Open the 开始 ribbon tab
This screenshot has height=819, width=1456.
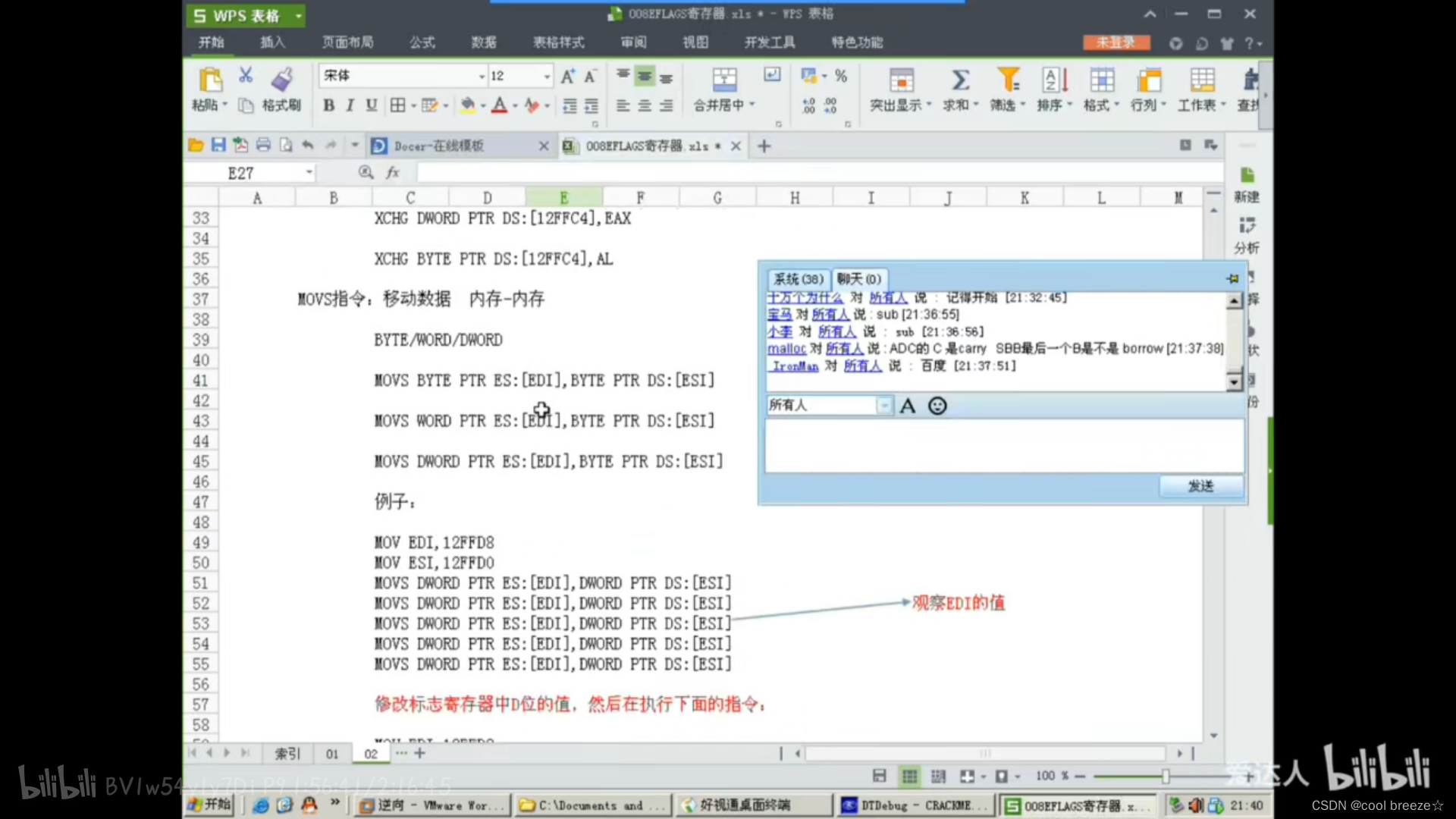coord(212,42)
